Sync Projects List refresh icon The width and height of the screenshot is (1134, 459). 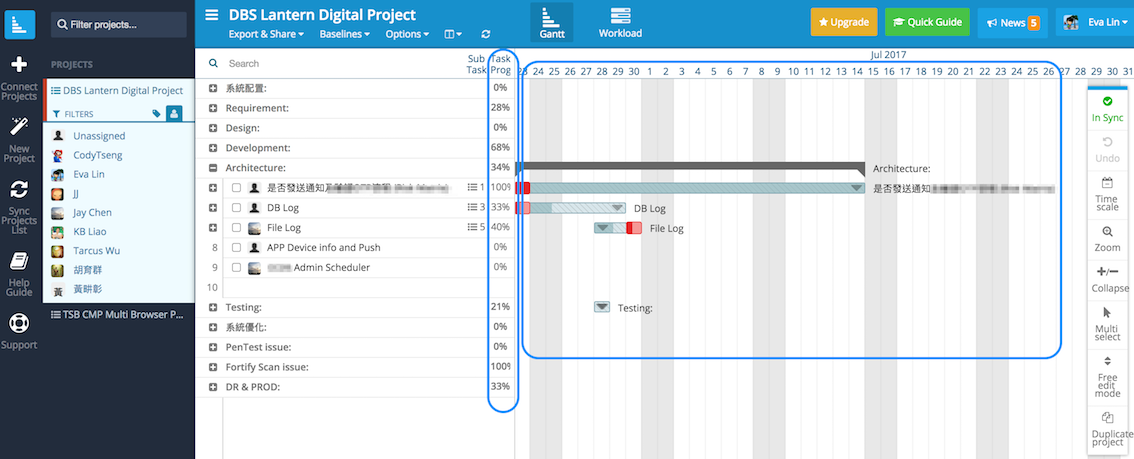(x=20, y=189)
